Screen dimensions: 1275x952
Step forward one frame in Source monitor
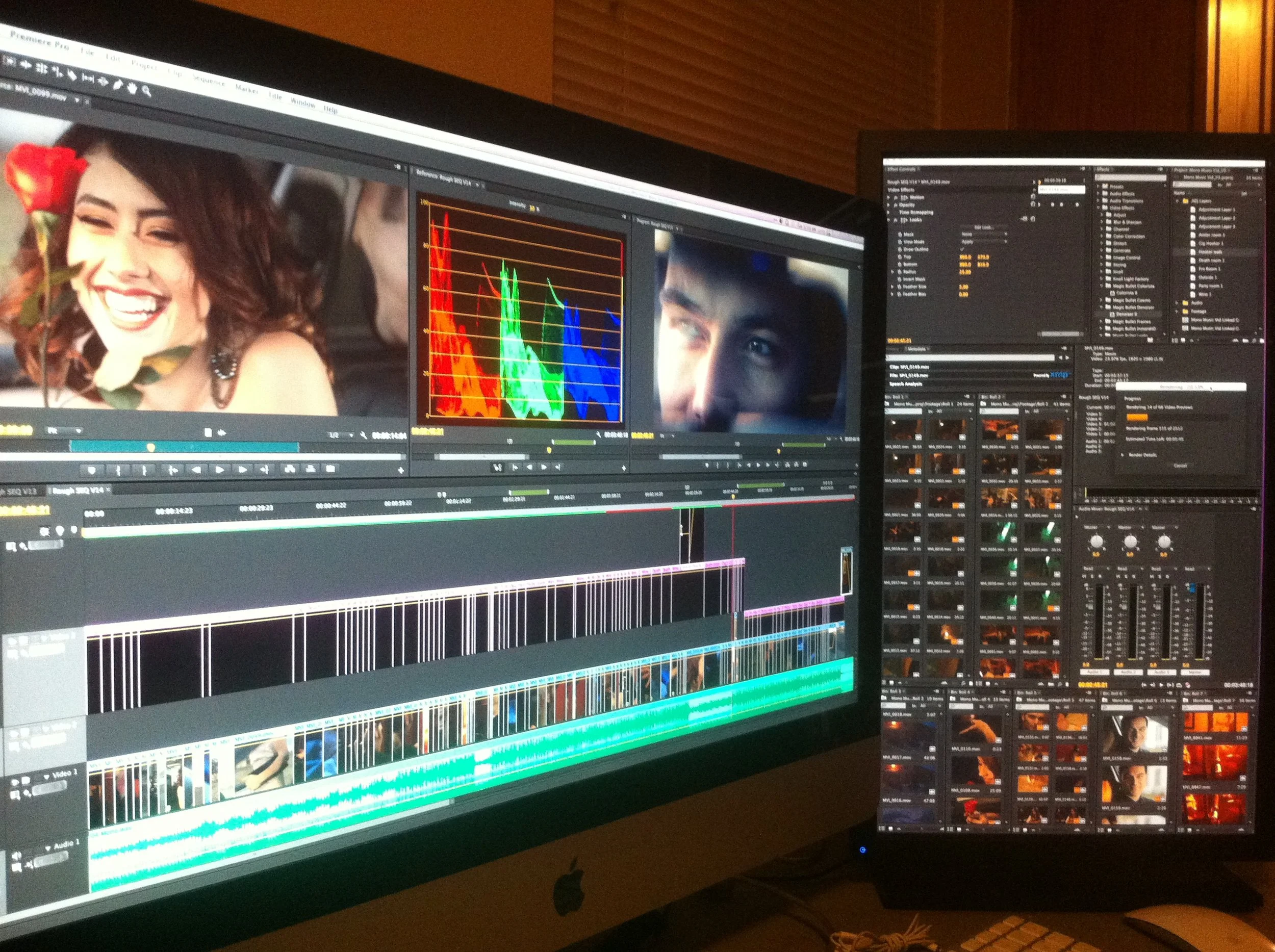[x=243, y=470]
